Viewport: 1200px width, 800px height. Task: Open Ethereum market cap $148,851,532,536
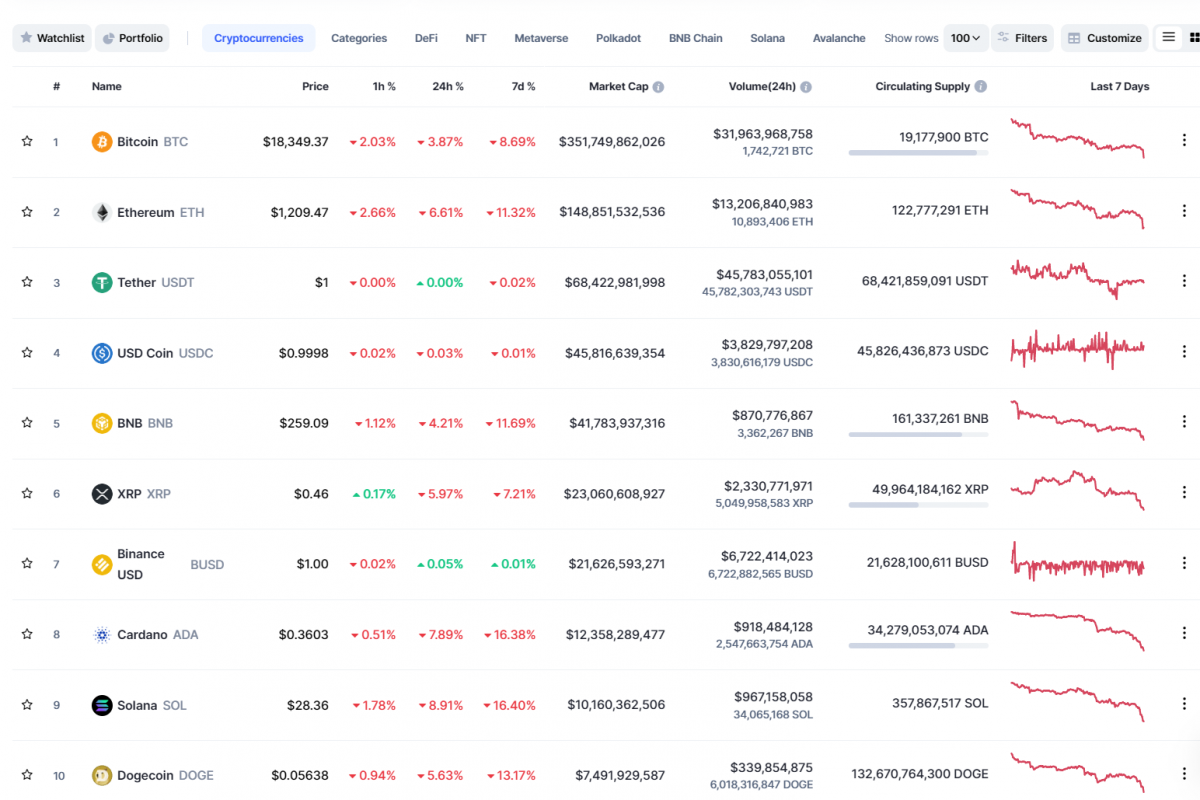click(612, 212)
